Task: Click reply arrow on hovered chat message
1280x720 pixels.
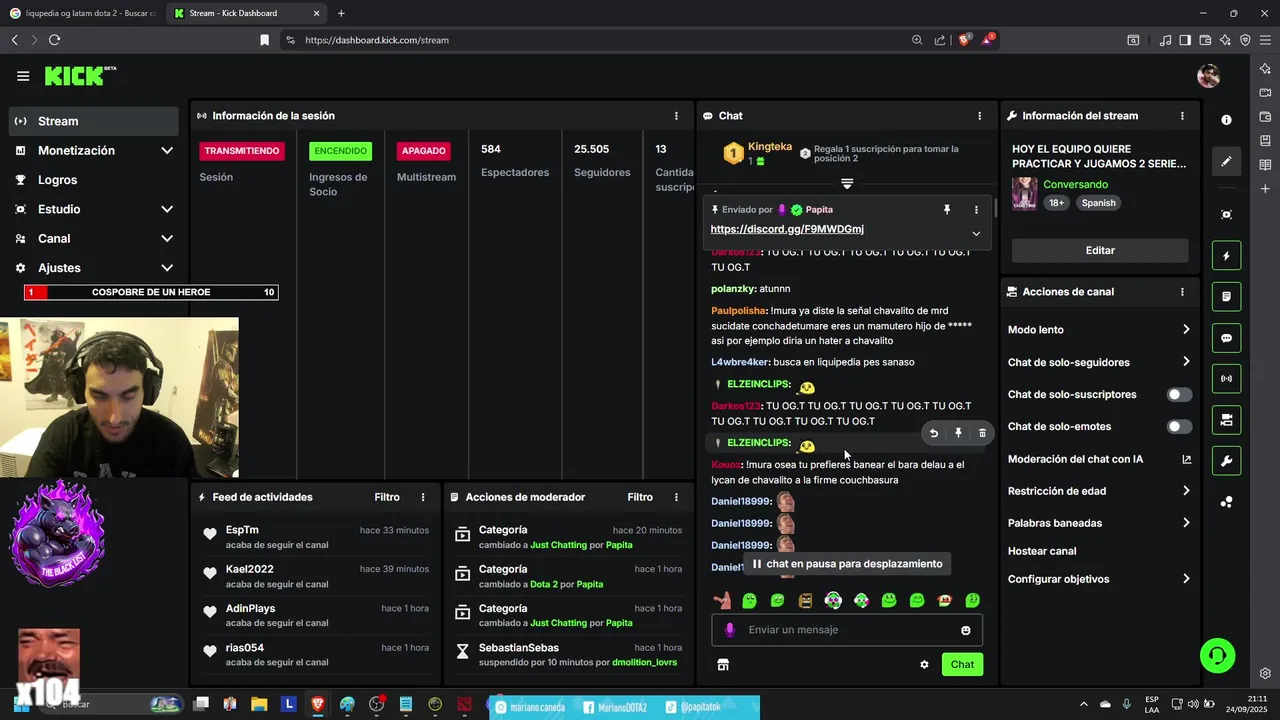Action: point(934,433)
